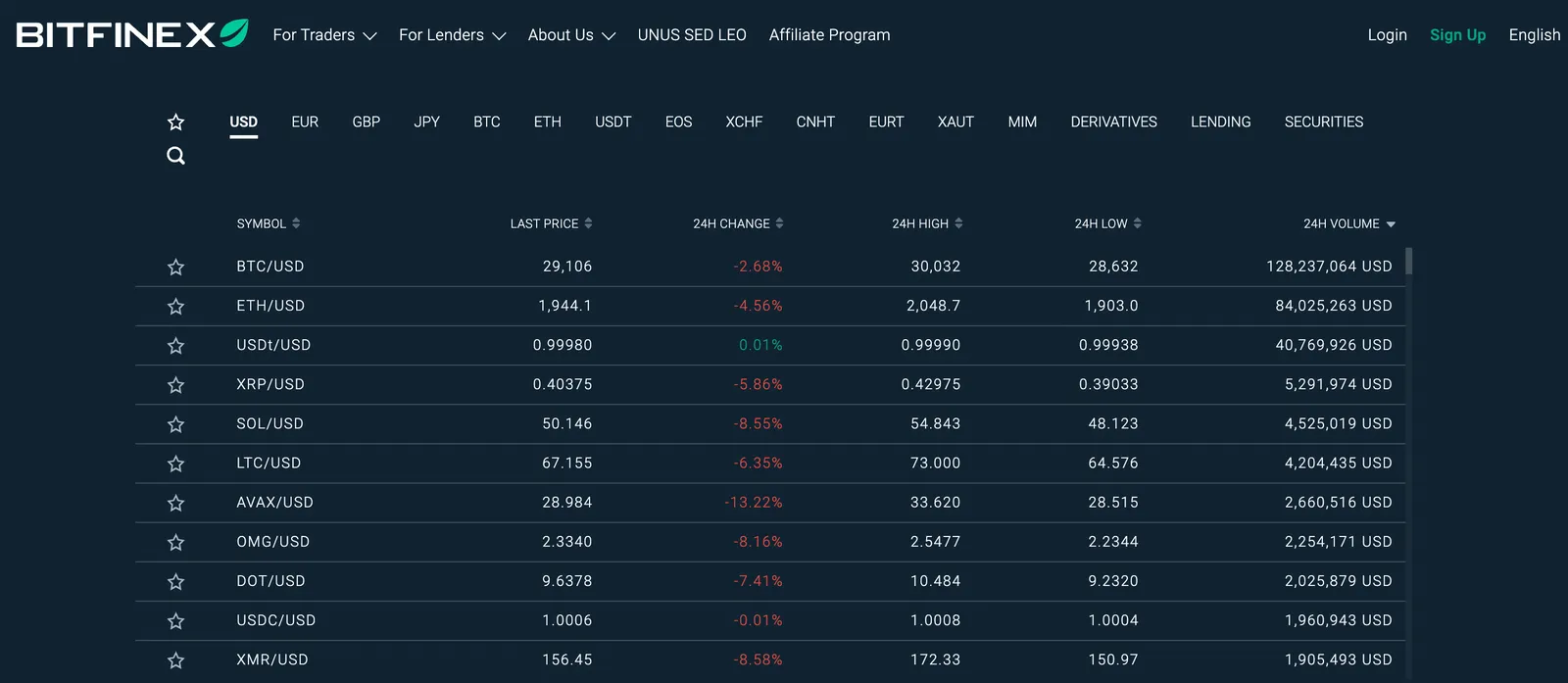This screenshot has width=1568, height=683.
Task: Open the BTC/USD trading pair
Action: pos(270,267)
